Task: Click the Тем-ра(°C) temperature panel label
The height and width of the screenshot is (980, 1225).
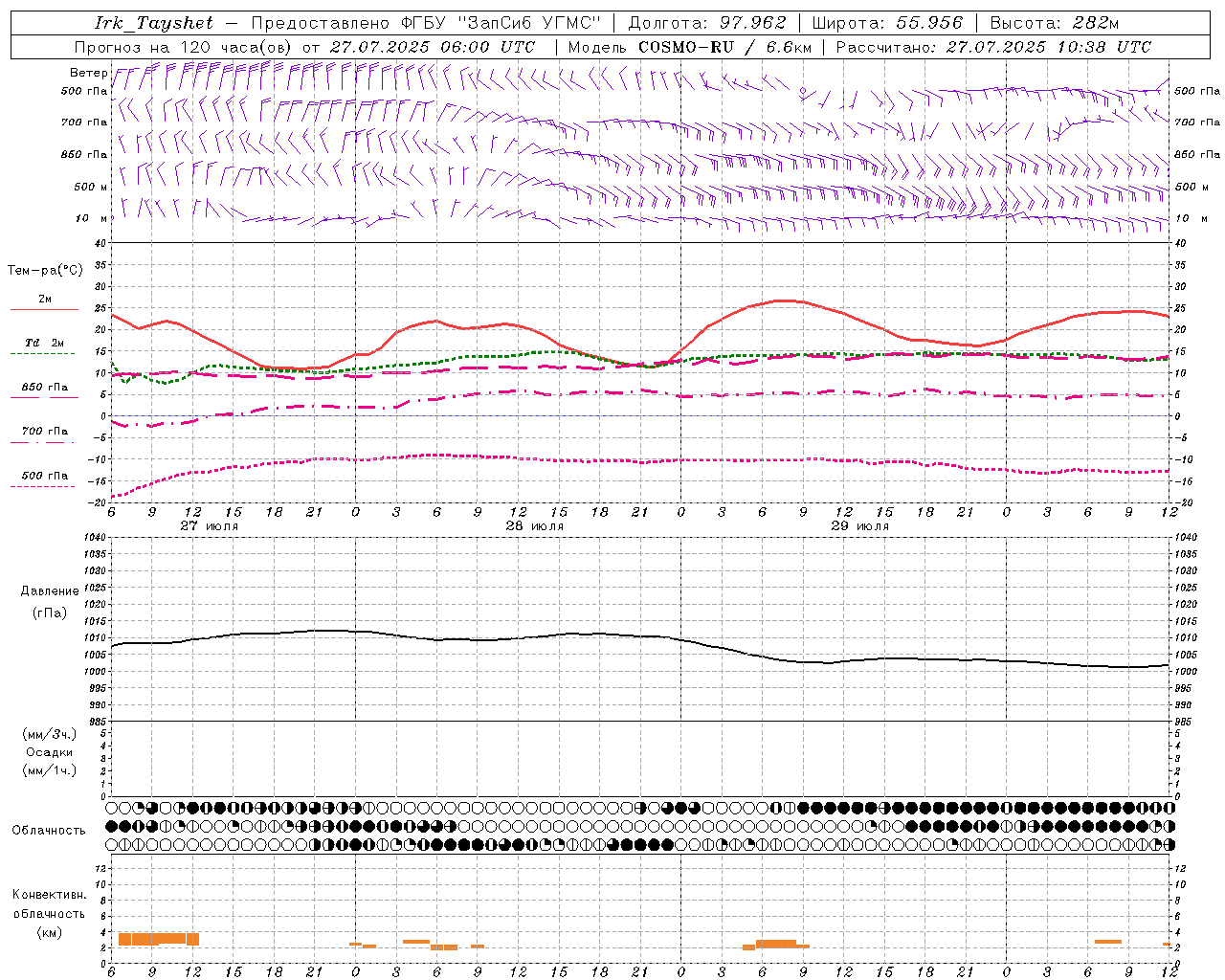Action: (x=45, y=271)
